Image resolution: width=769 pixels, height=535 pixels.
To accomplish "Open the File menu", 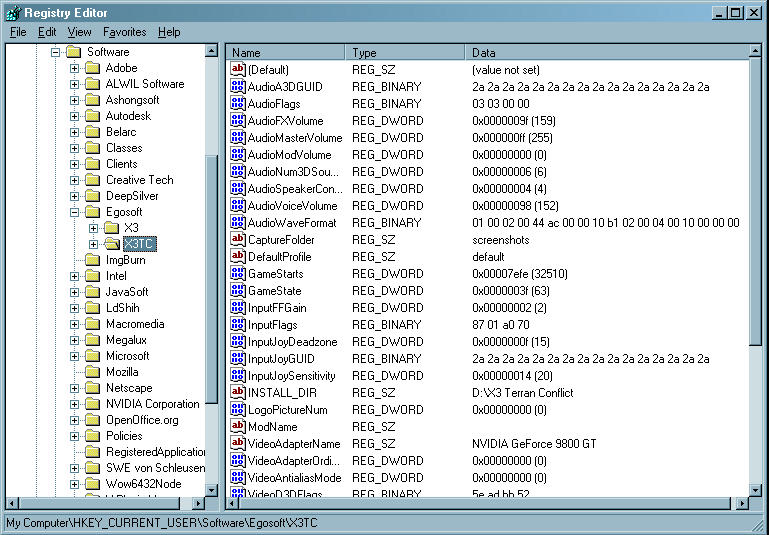I will click(18, 32).
